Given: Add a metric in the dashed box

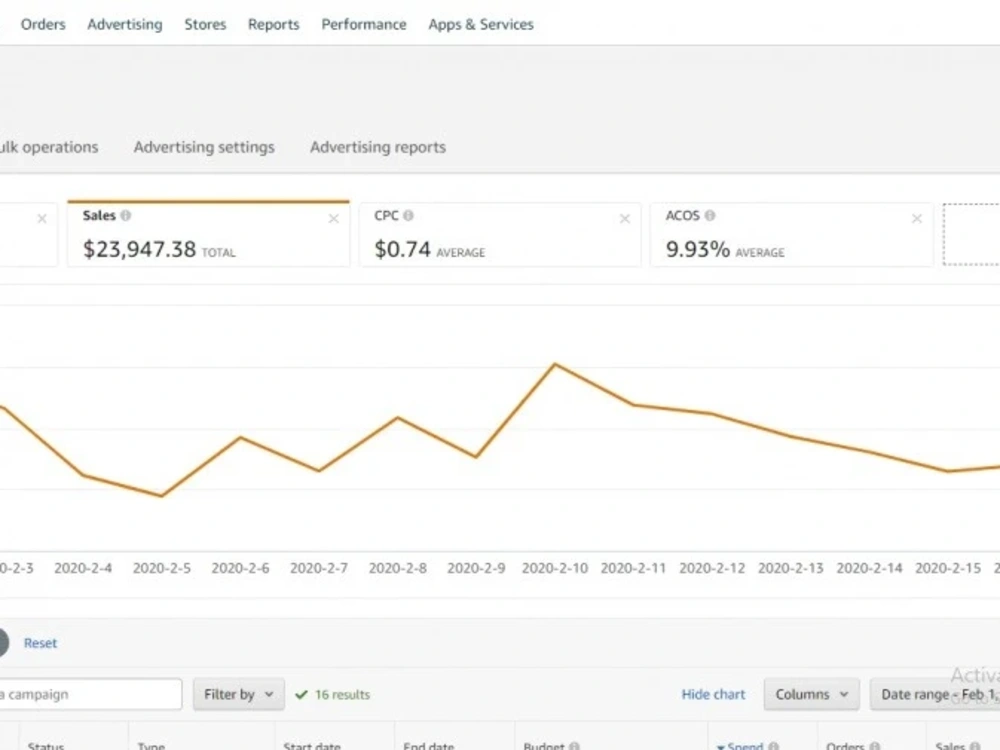Looking at the screenshot, I should coord(971,234).
